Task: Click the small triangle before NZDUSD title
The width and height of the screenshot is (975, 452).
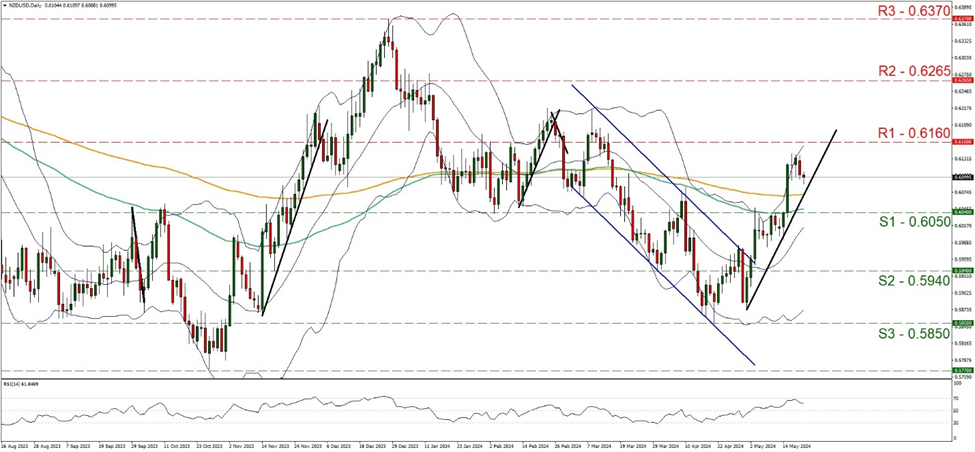Action: (4, 6)
